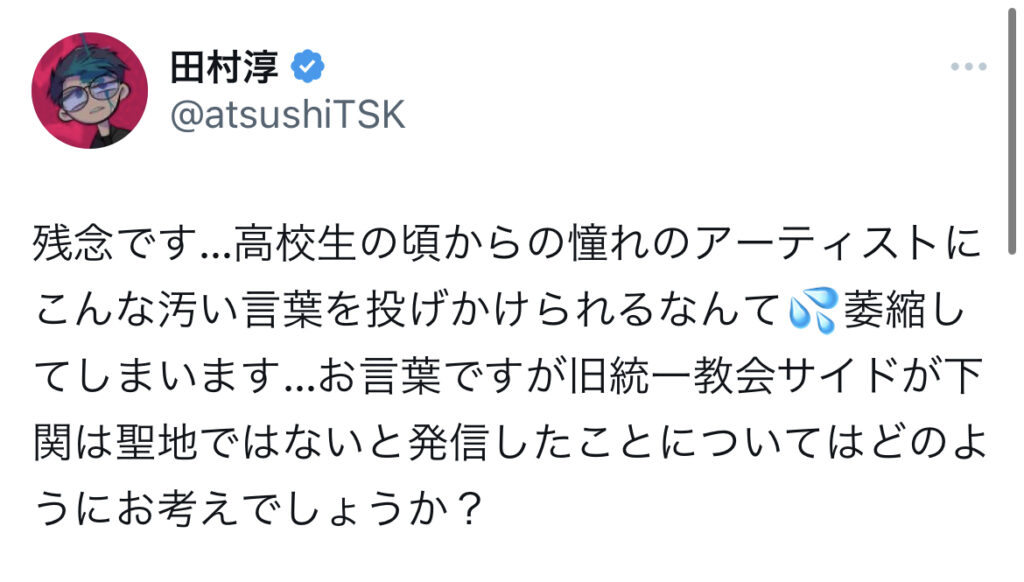1024x582 pixels.
Task: Open 田村淳's profile avatar picture
Action: pos(91,90)
